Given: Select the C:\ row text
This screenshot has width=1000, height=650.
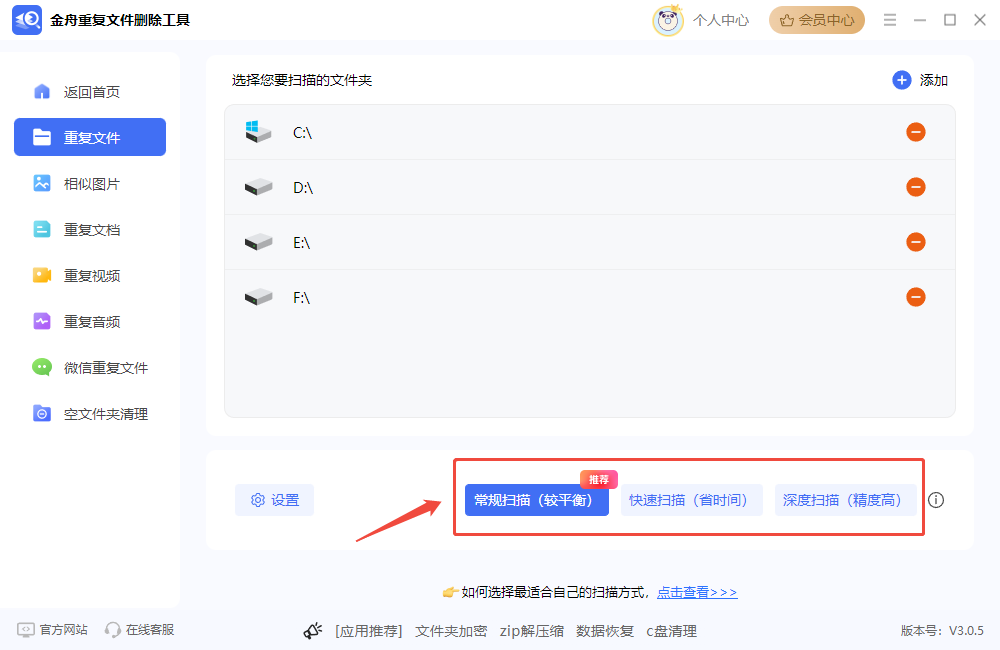Looking at the screenshot, I should (x=302, y=133).
